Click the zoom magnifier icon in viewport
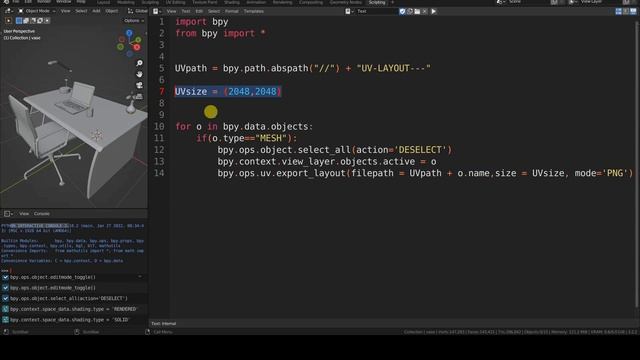This screenshot has height=360, width=640. click(x=140, y=63)
